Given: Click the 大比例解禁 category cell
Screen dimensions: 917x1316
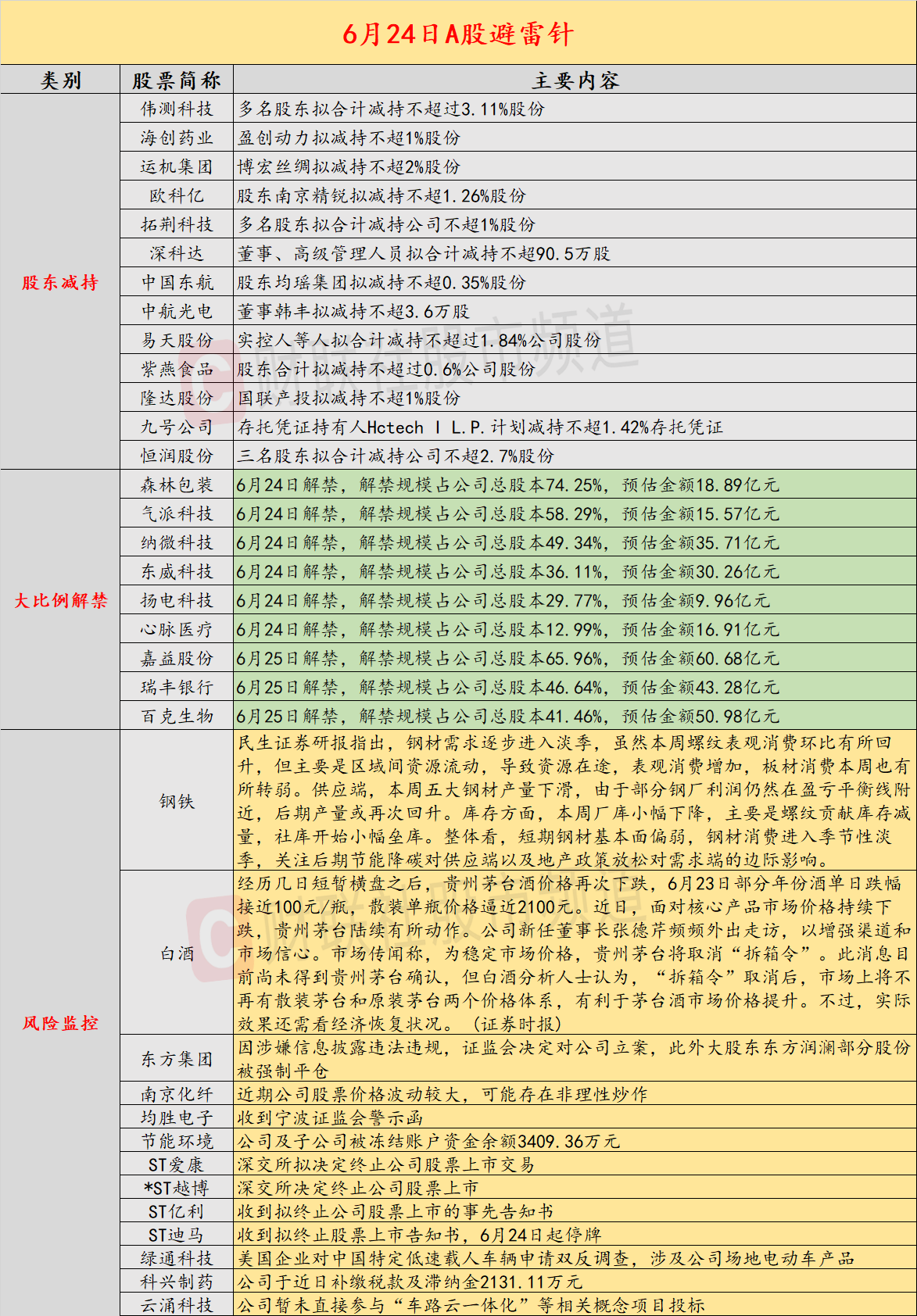Looking at the screenshot, I should 60,600.
